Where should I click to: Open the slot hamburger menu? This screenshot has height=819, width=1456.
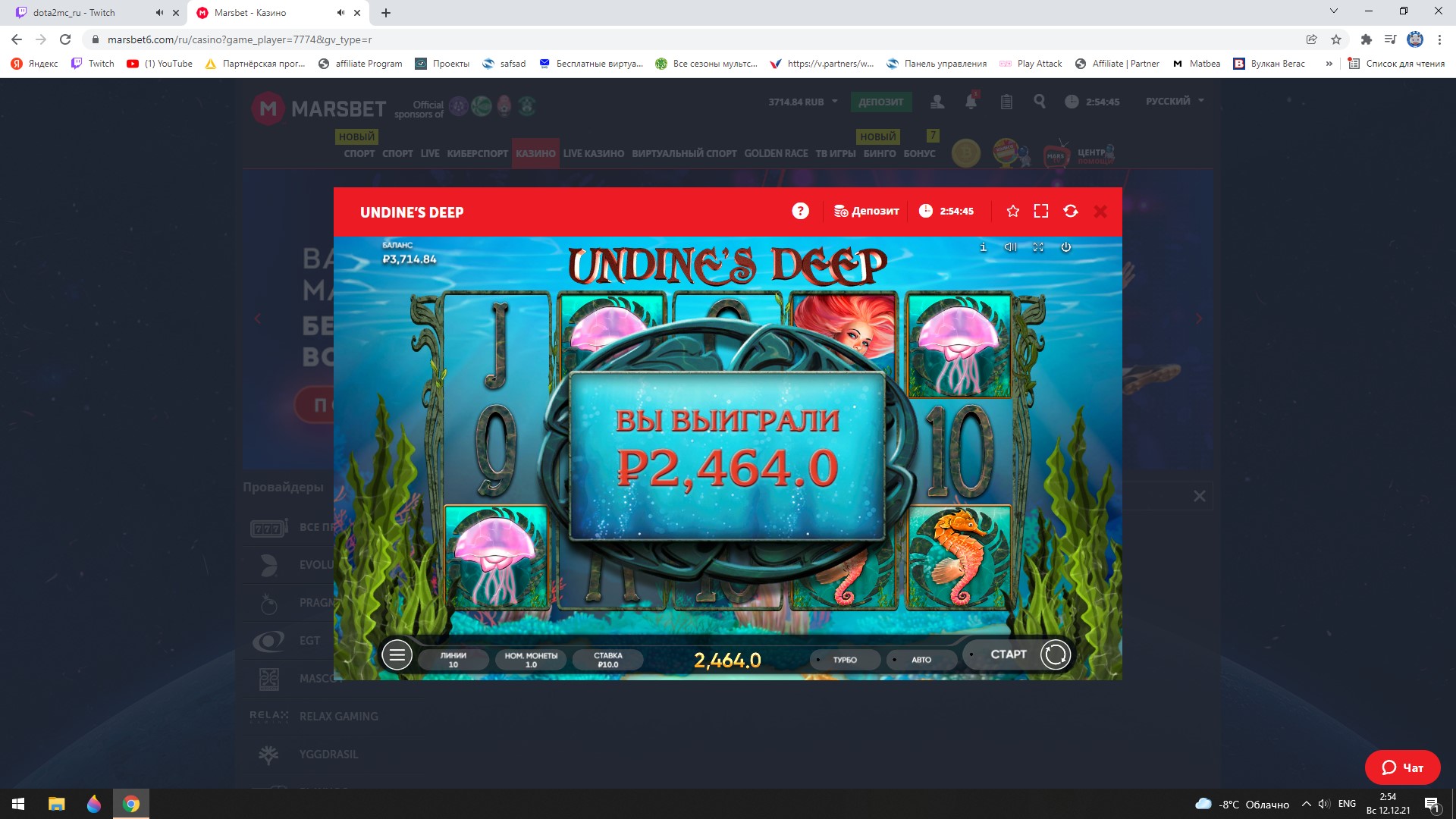[x=397, y=654]
